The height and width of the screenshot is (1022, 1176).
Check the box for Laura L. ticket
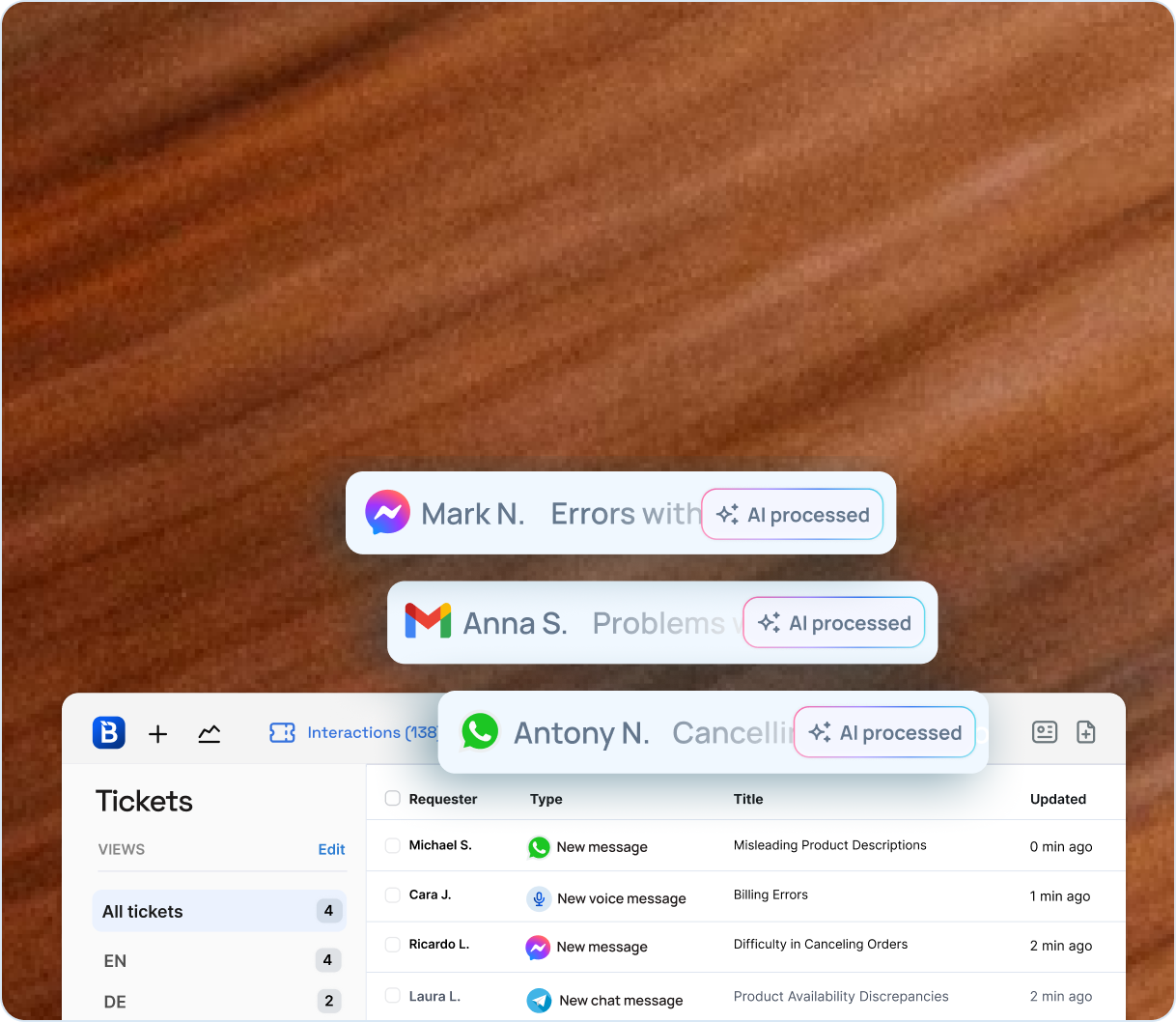pyautogui.click(x=392, y=995)
